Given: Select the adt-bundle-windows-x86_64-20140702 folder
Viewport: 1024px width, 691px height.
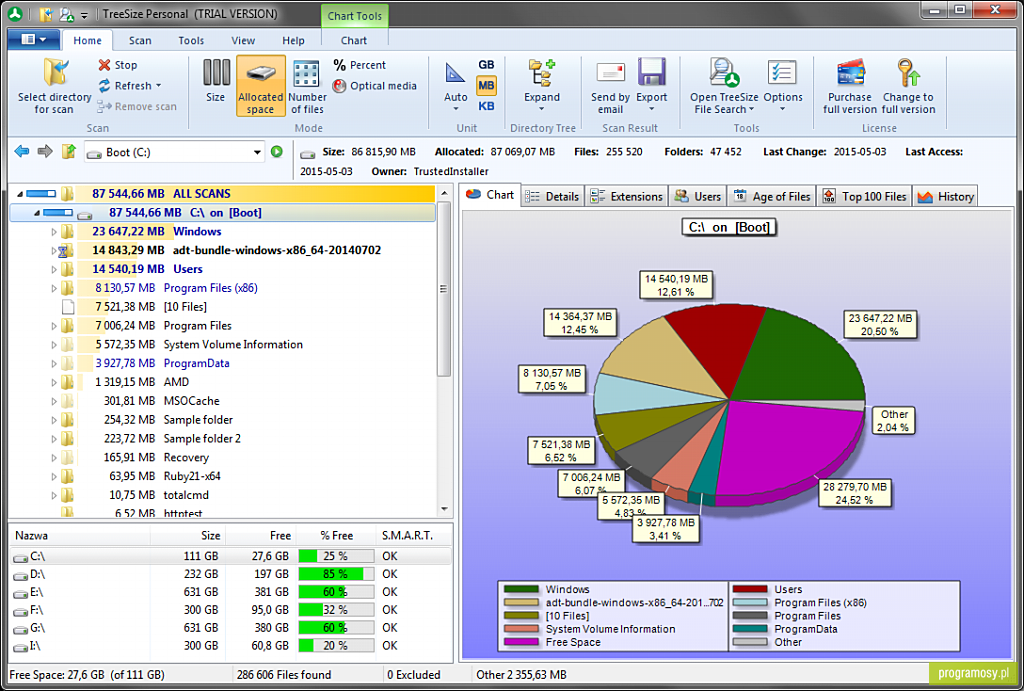Looking at the screenshot, I should 277,250.
